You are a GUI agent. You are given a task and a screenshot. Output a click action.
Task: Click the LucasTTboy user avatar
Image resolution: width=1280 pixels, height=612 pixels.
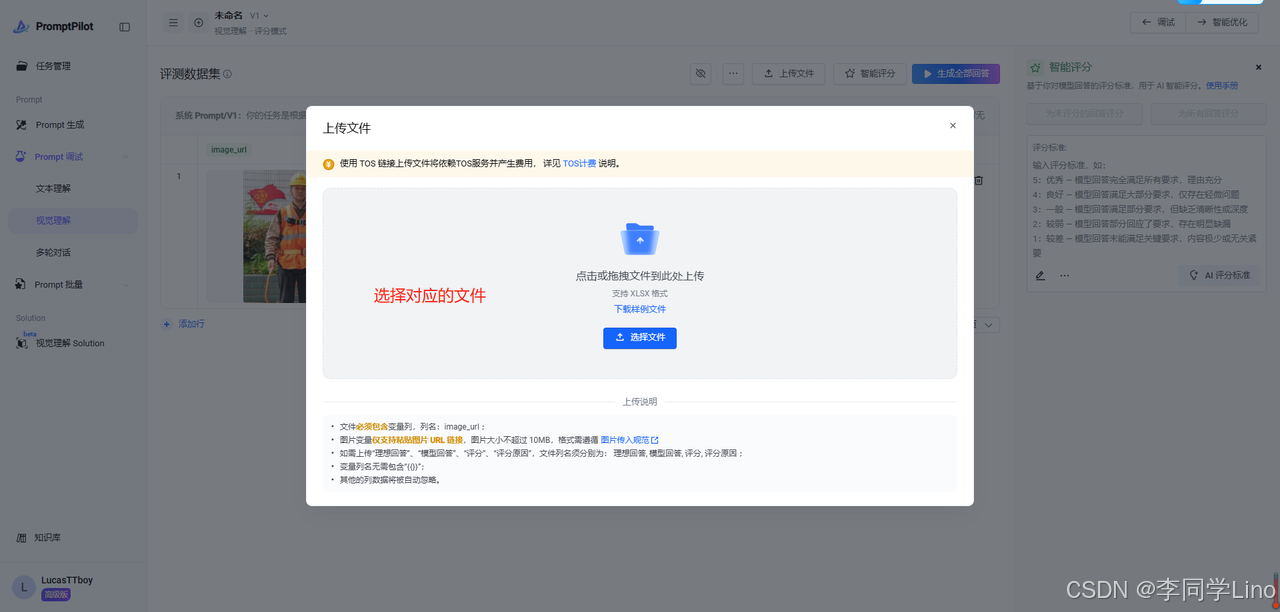(24, 587)
